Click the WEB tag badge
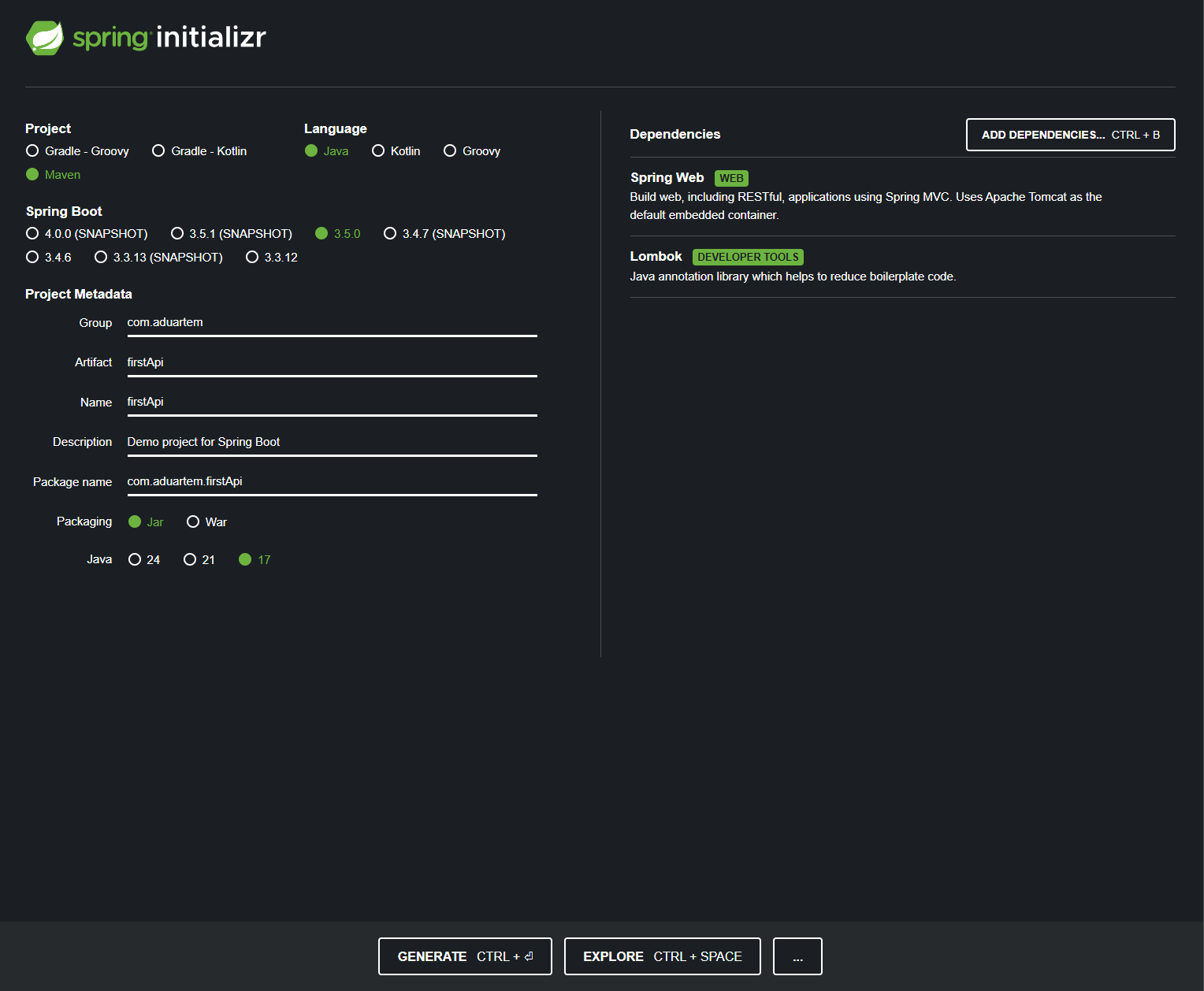The image size is (1204, 991). point(731,179)
